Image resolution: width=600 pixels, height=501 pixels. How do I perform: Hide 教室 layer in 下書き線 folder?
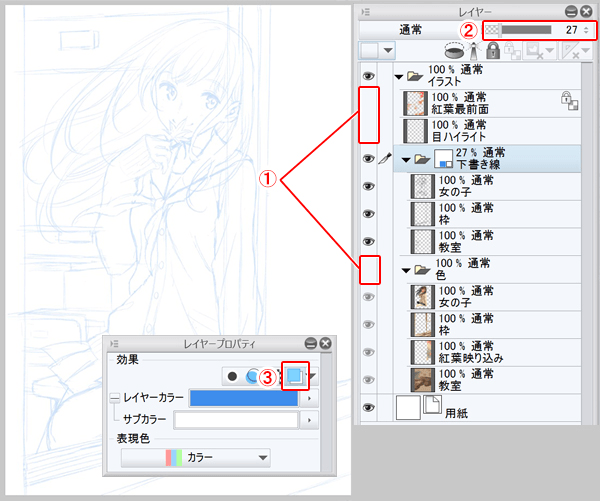pyautogui.click(x=368, y=242)
